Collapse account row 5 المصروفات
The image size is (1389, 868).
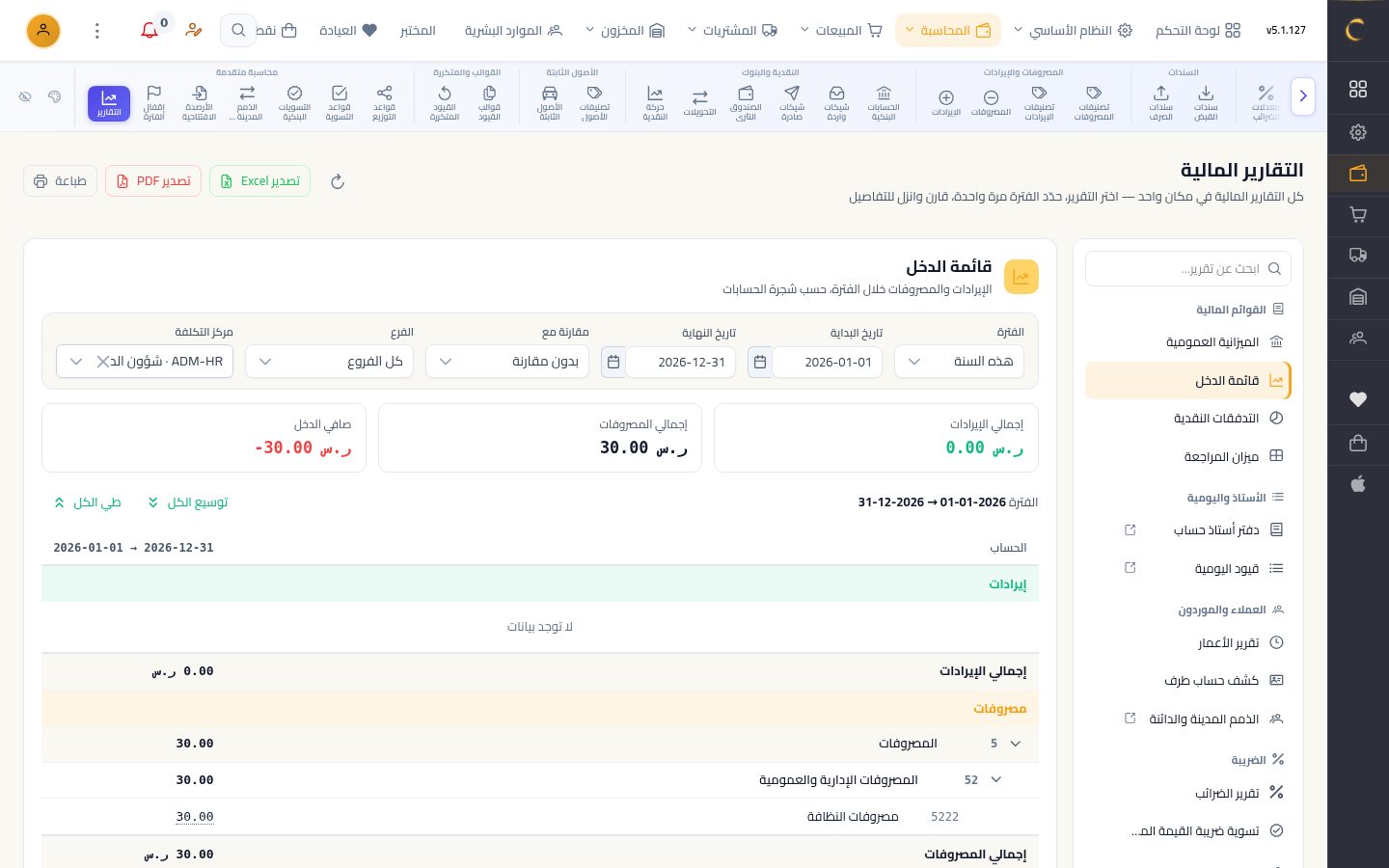(x=1015, y=744)
